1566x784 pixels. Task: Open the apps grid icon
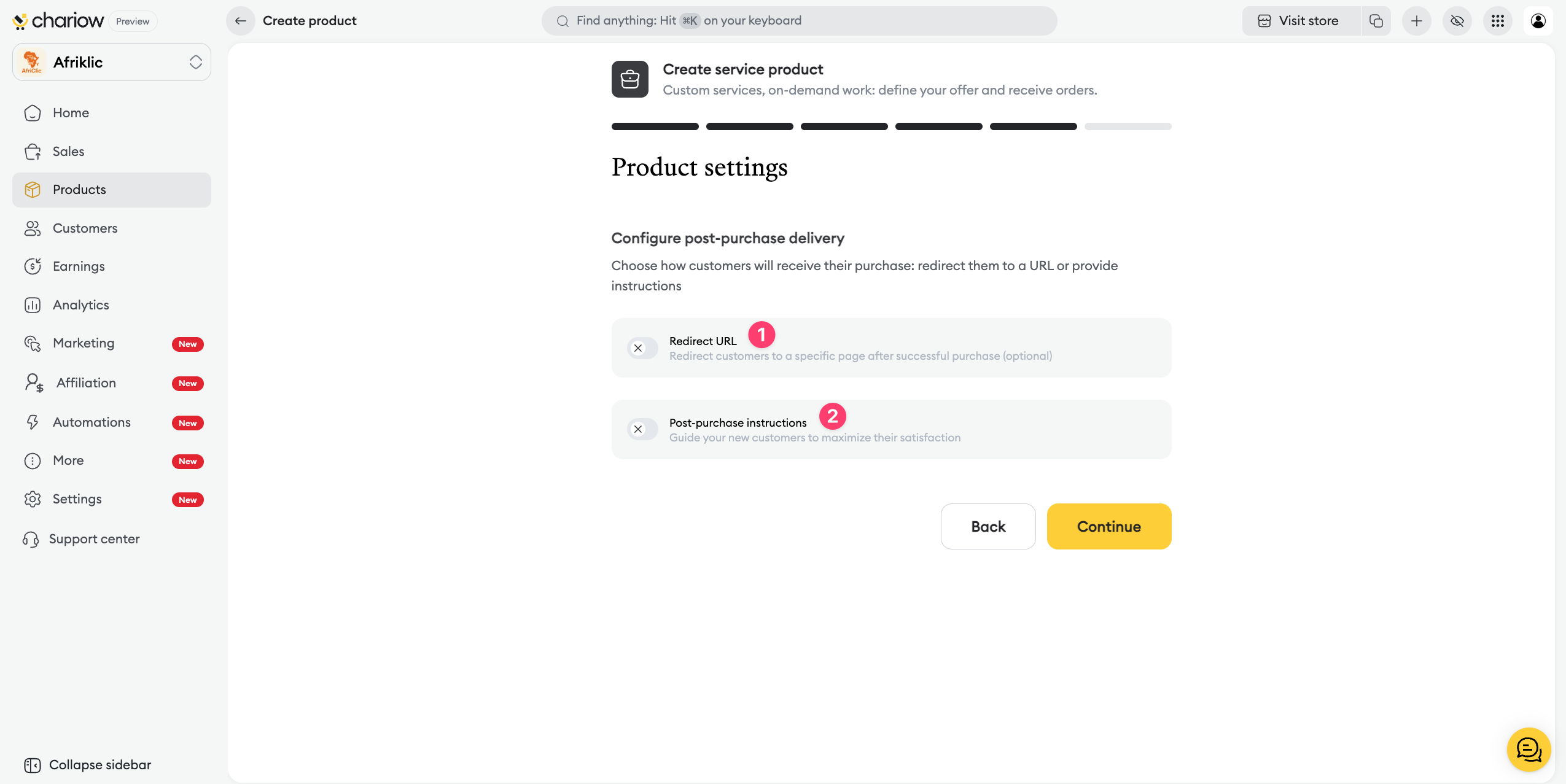(1498, 21)
